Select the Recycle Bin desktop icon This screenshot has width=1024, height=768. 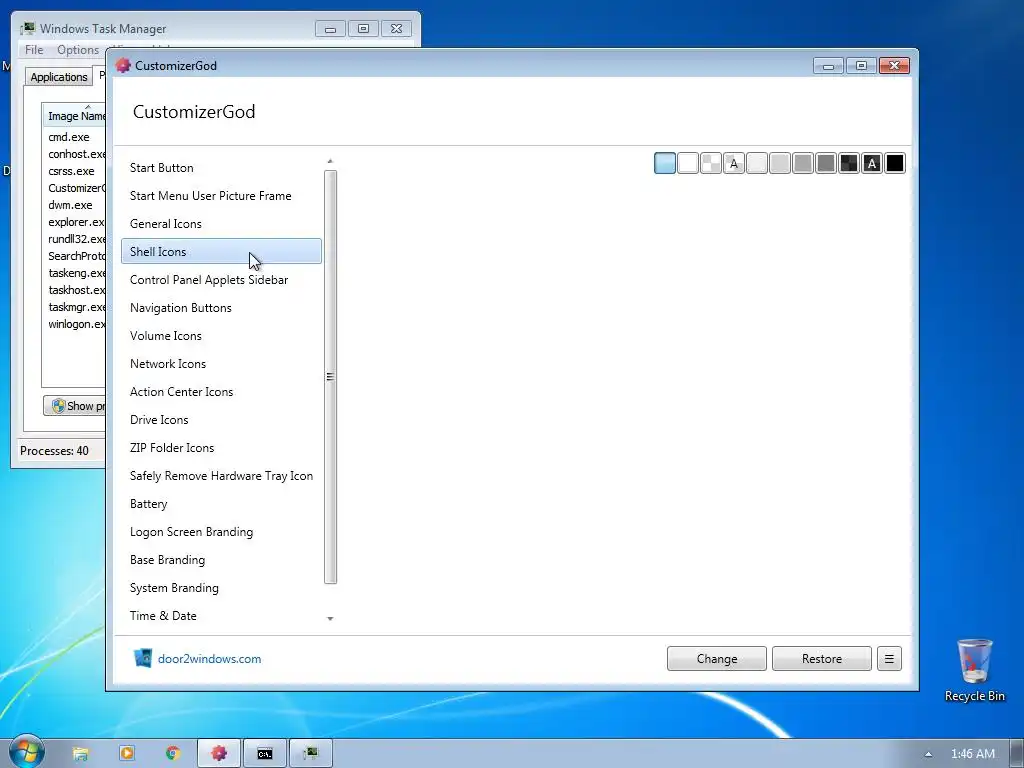tap(974, 670)
